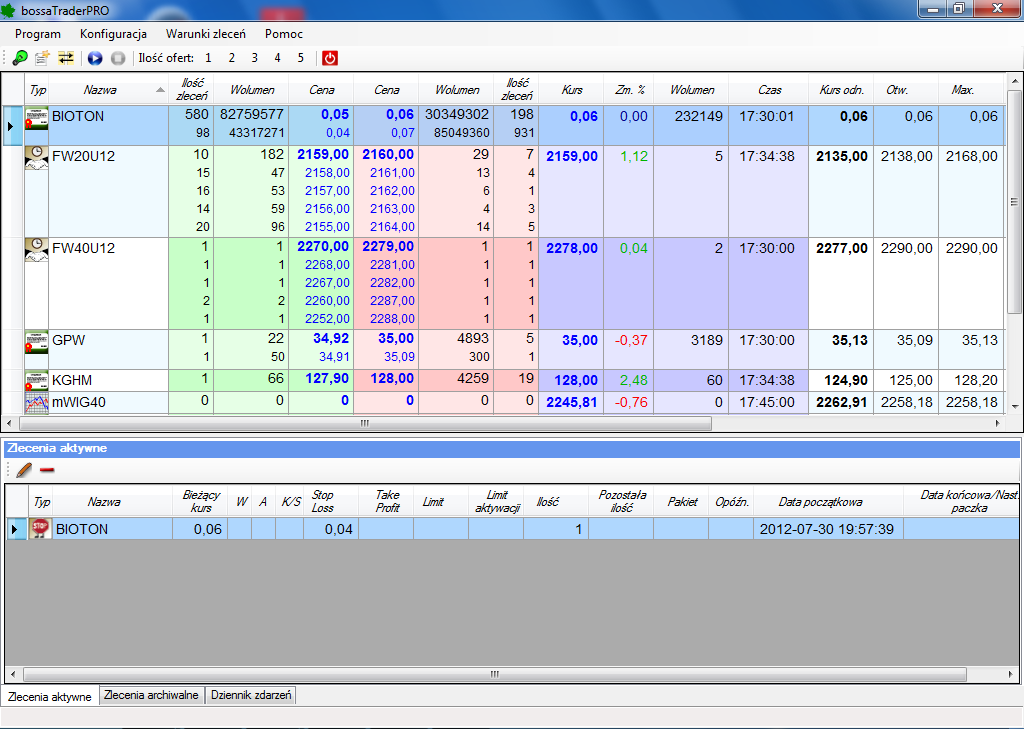This screenshot has width=1024, height=729.
Task: Click the Zm. % column header
Action: 628,89
